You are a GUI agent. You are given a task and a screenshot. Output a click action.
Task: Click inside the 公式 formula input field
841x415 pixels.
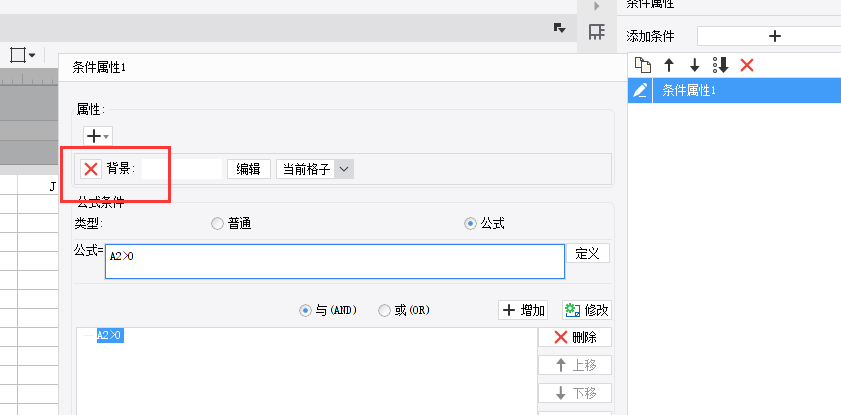coord(334,261)
